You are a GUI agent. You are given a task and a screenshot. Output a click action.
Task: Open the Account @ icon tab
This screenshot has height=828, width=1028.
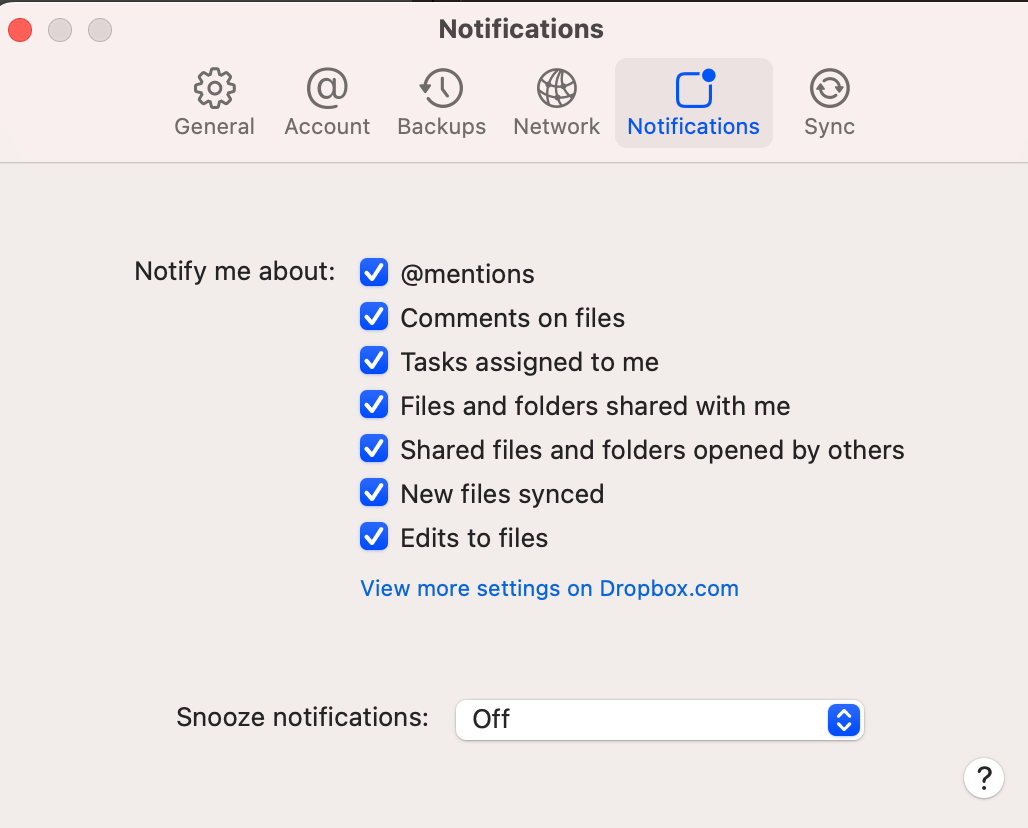pos(327,88)
